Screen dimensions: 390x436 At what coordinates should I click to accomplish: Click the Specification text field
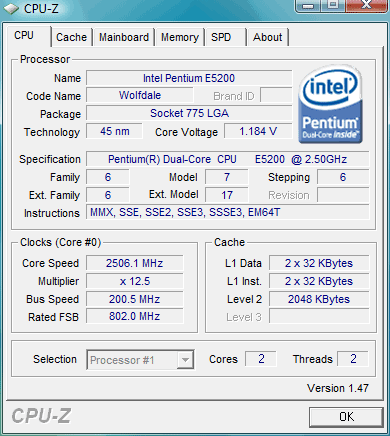tap(228, 159)
